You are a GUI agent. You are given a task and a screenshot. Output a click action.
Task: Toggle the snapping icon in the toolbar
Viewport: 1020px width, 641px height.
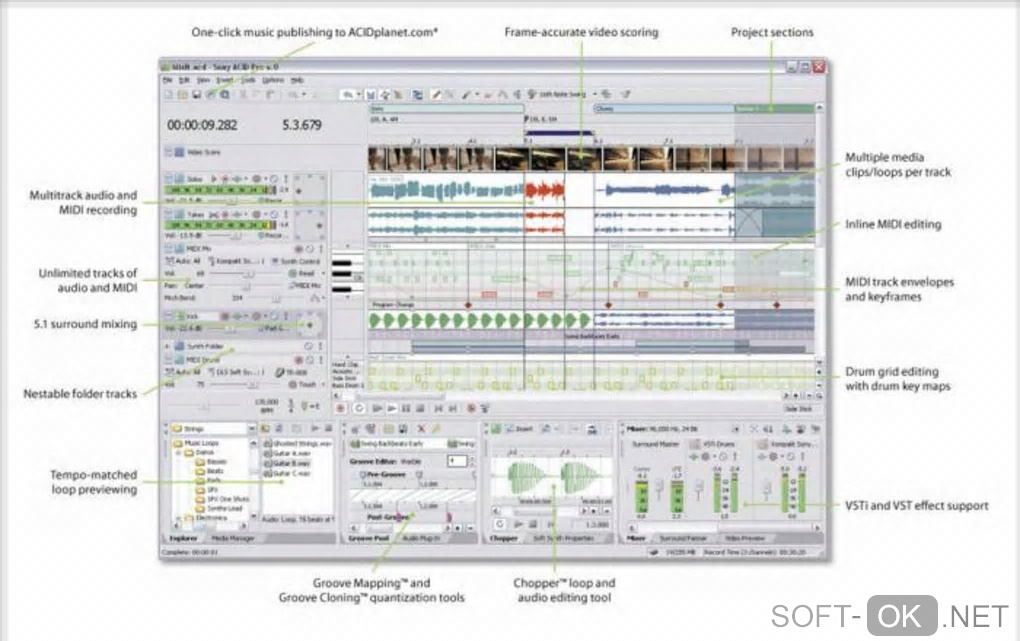(x=371, y=95)
